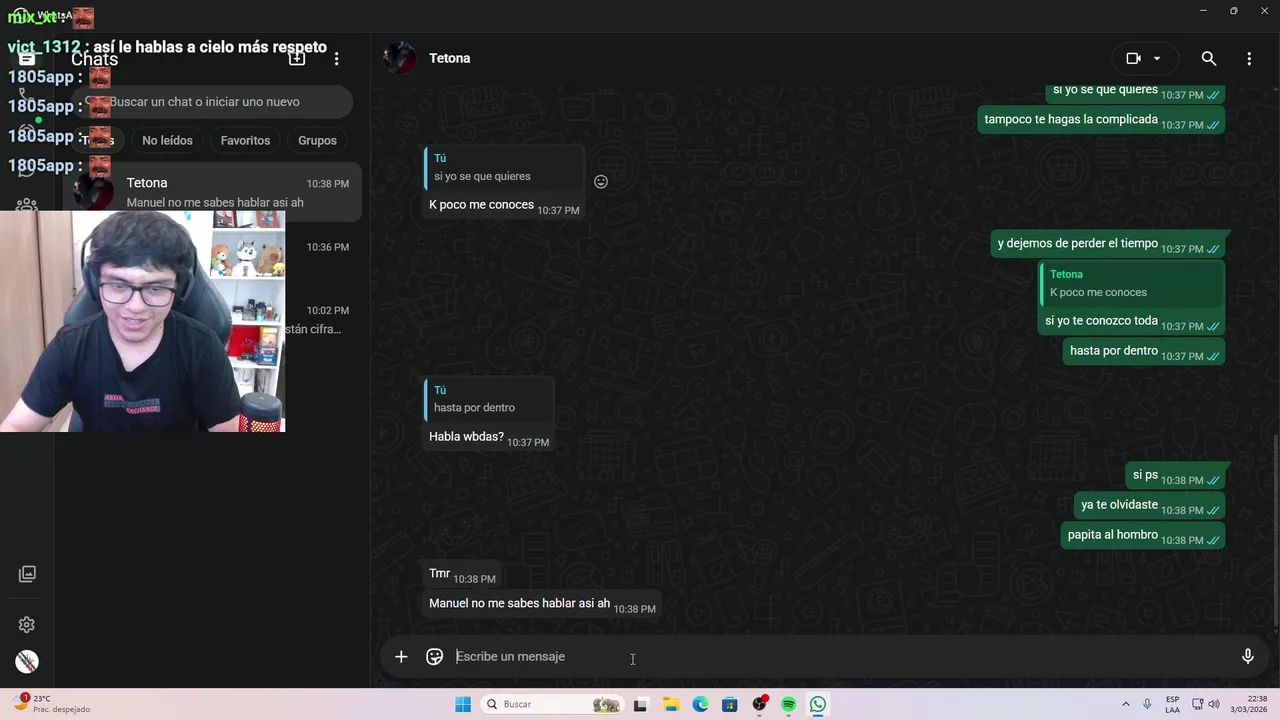This screenshot has height=720, width=1280.
Task: Click message 'papita al hombro'
Action: pyautogui.click(x=1143, y=535)
